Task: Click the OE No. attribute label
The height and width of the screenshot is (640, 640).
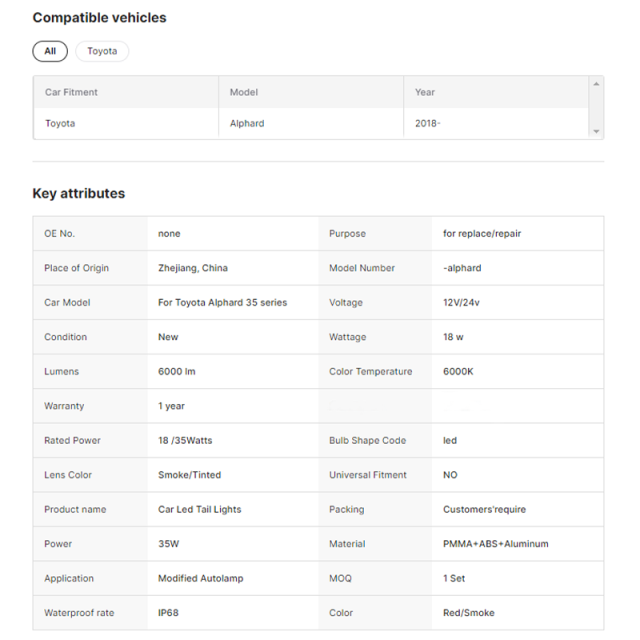Action: coord(60,233)
